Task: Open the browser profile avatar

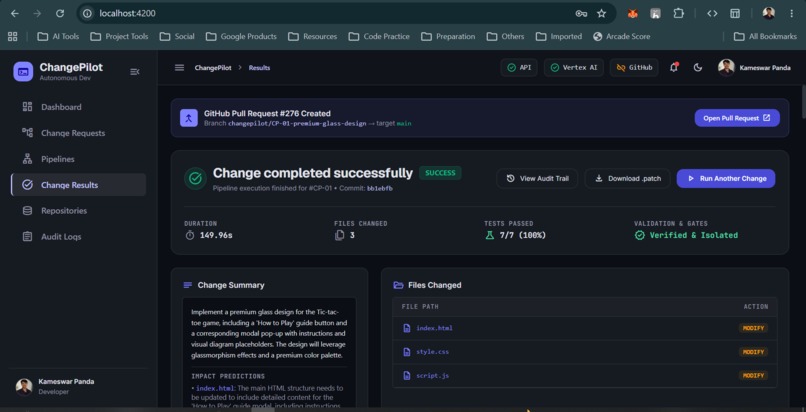Action: tap(768, 13)
